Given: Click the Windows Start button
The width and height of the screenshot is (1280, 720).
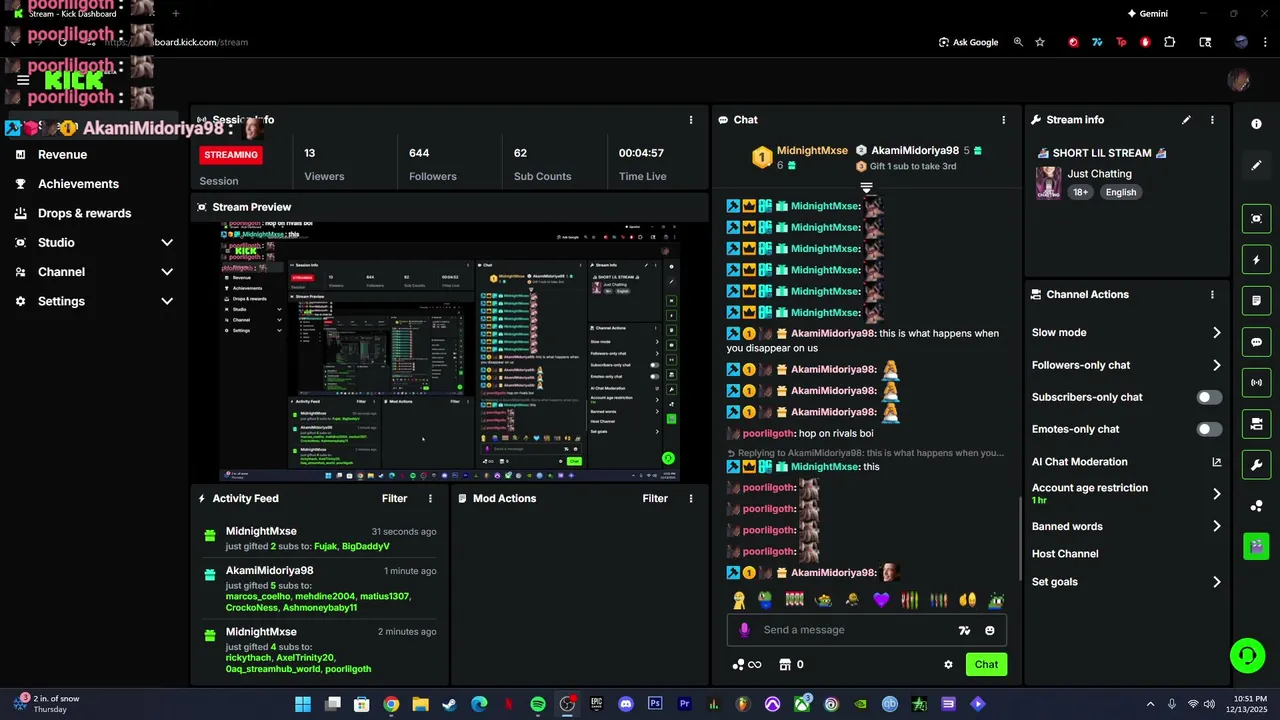Looking at the screenshot, I should 303,704.
